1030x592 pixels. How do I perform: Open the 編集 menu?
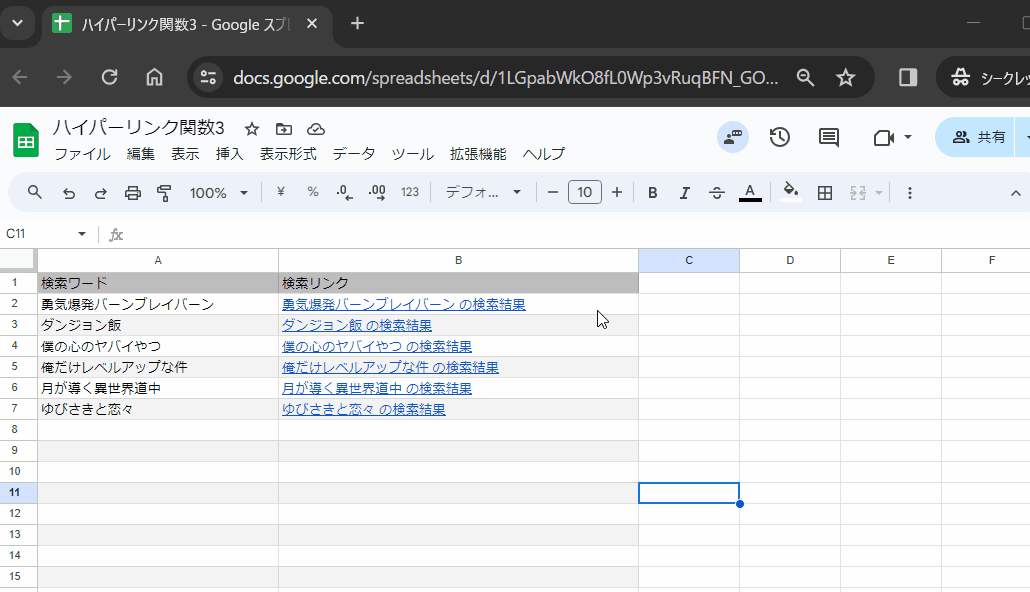click(x=141, y=154)
